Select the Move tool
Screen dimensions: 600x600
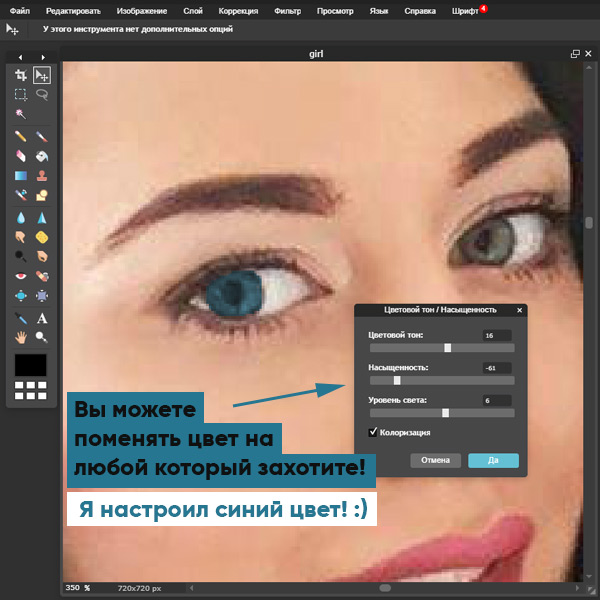41,75
